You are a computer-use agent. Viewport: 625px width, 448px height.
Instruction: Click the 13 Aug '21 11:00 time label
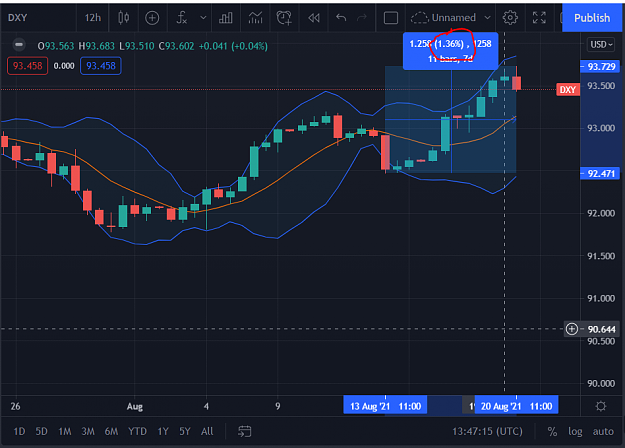tap(385, 406)
